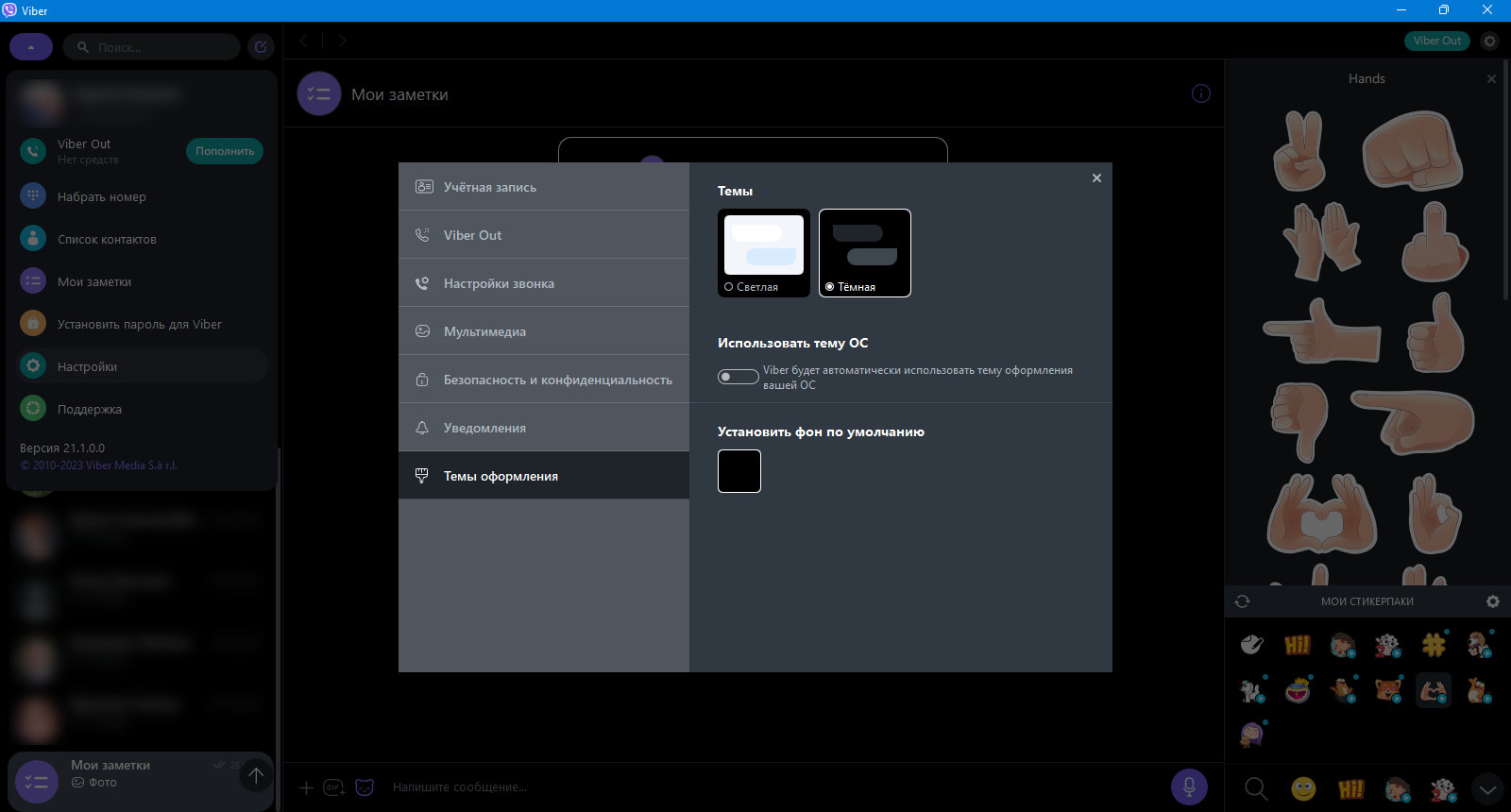Expand the sticker panel down chevron

[1487, 789]
